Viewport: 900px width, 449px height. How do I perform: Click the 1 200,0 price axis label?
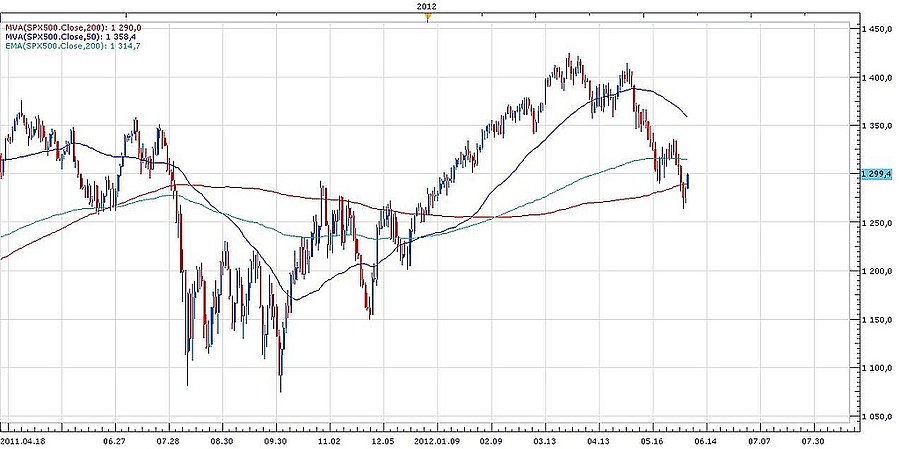pos(877,271)
